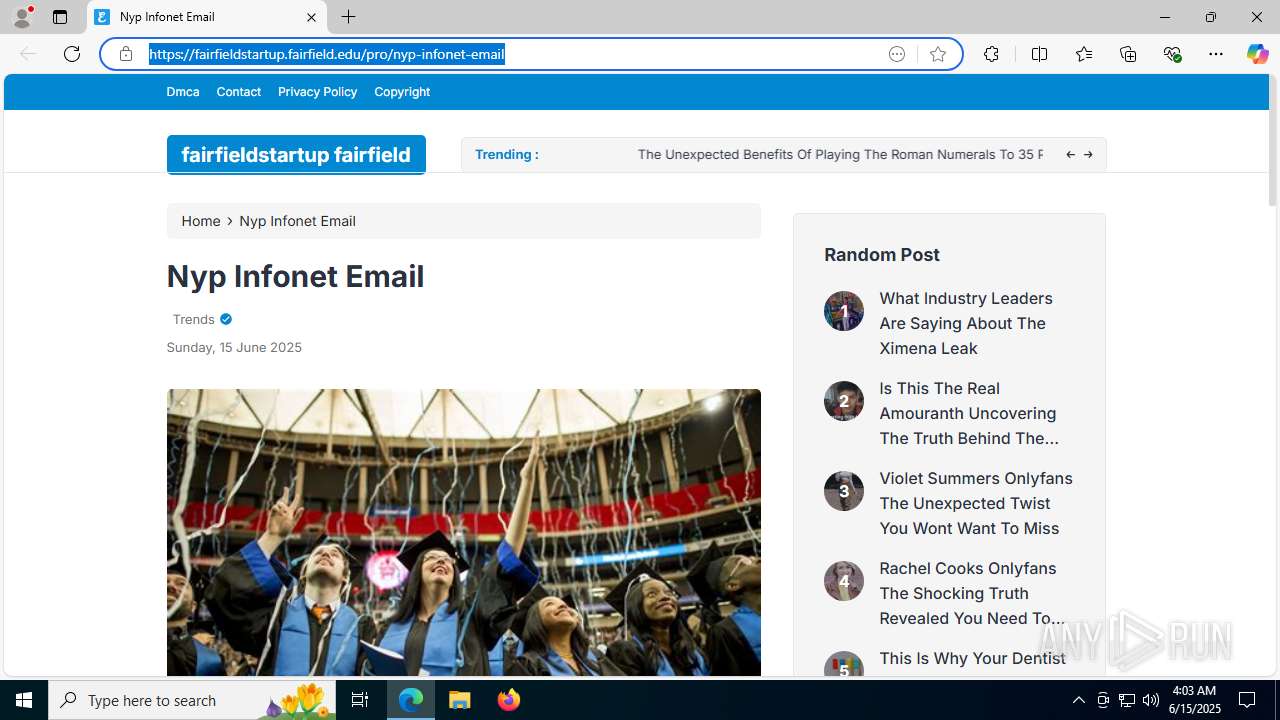
Task: Open File Explorer from the taskbar
Action: pyautogui.click(x=460, y=700)
